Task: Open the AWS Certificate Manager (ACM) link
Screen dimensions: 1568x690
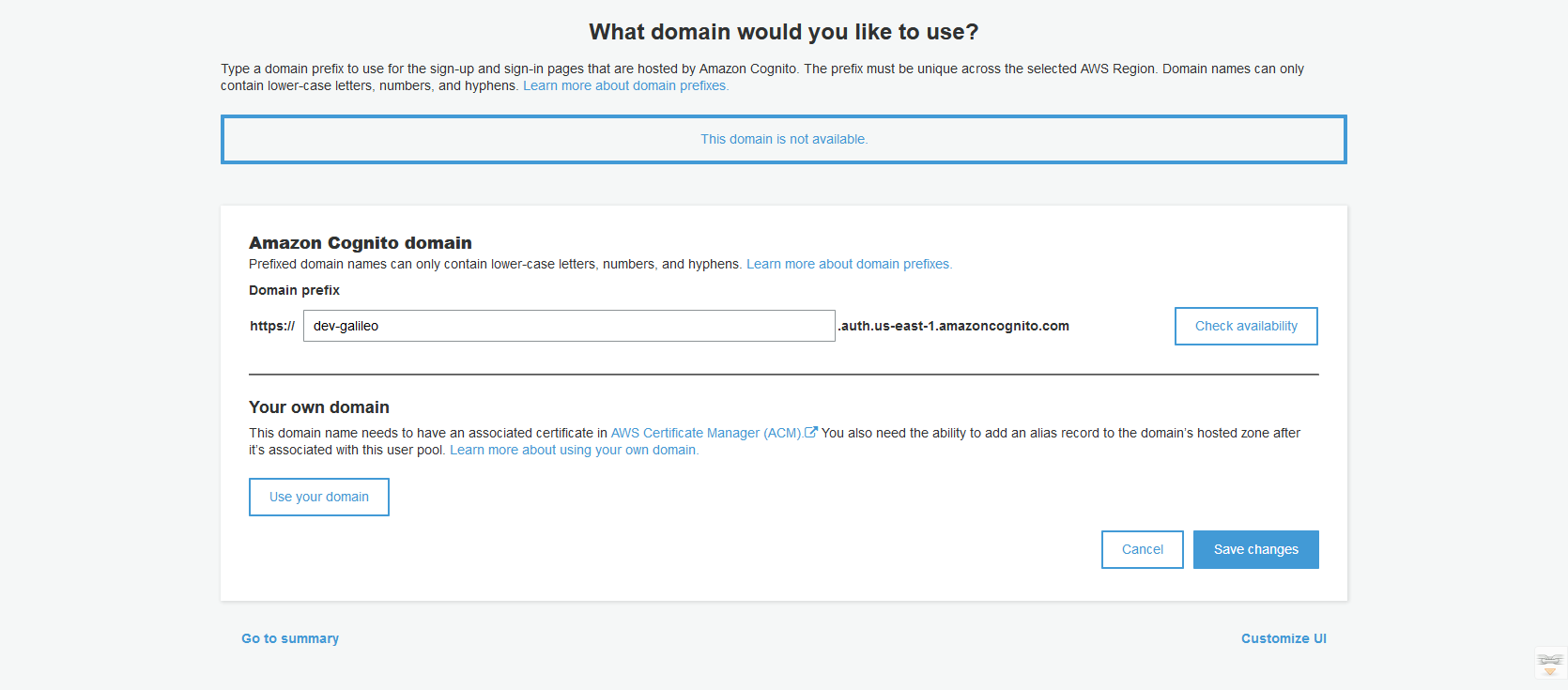Action: (x=709, y=433)
